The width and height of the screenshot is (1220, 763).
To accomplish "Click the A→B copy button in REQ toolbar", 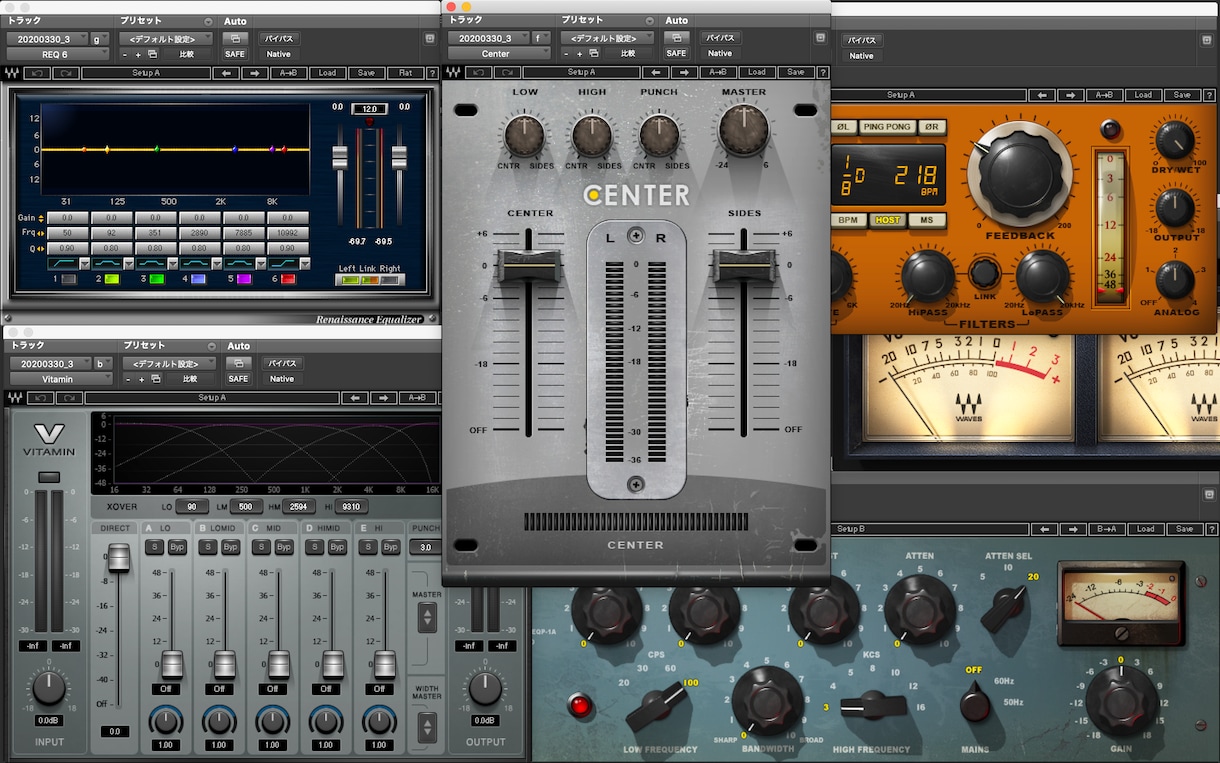I will [289, 73].
